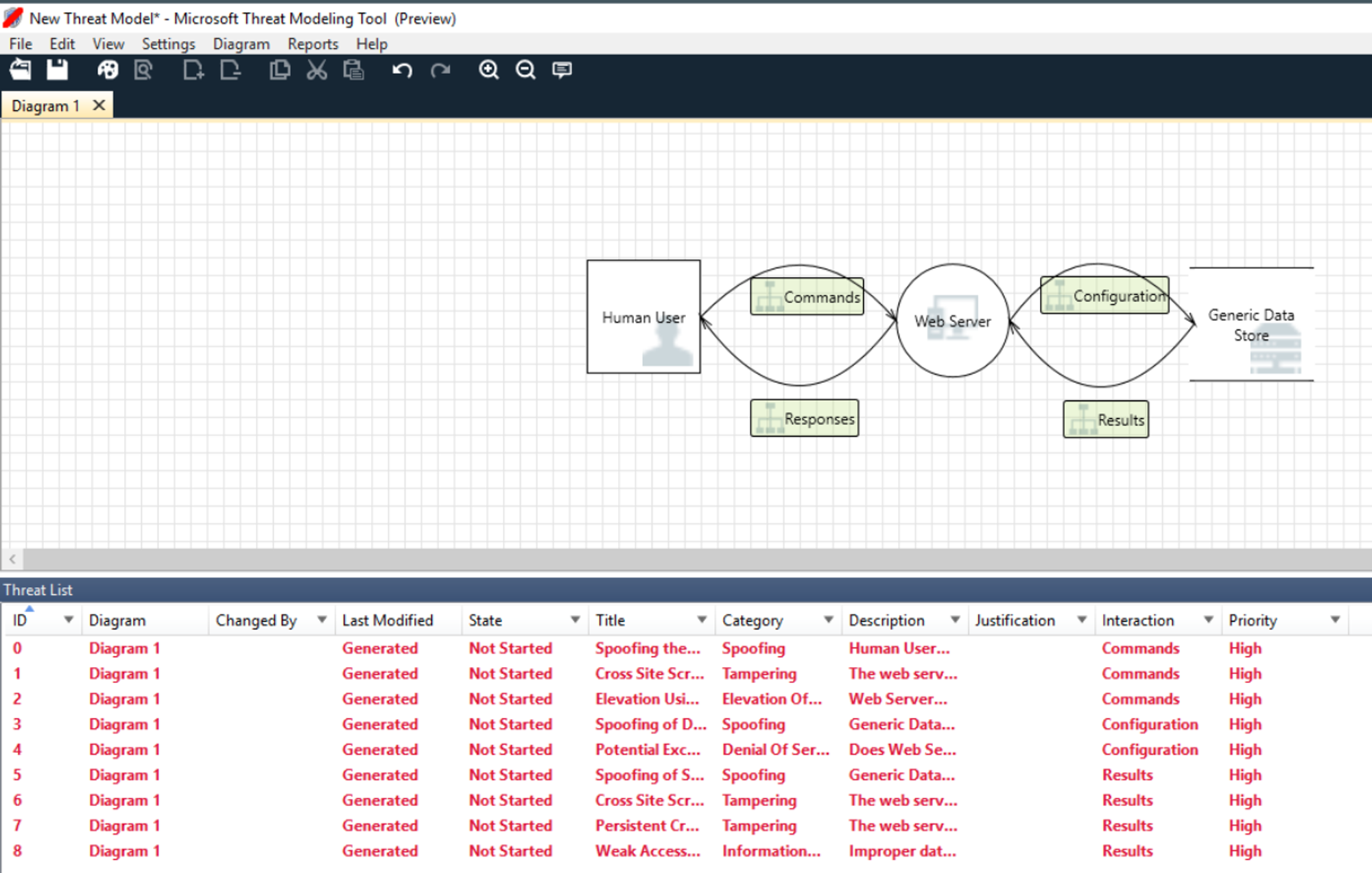Open the Justification column filter dropdown

tap(1082, 620)
